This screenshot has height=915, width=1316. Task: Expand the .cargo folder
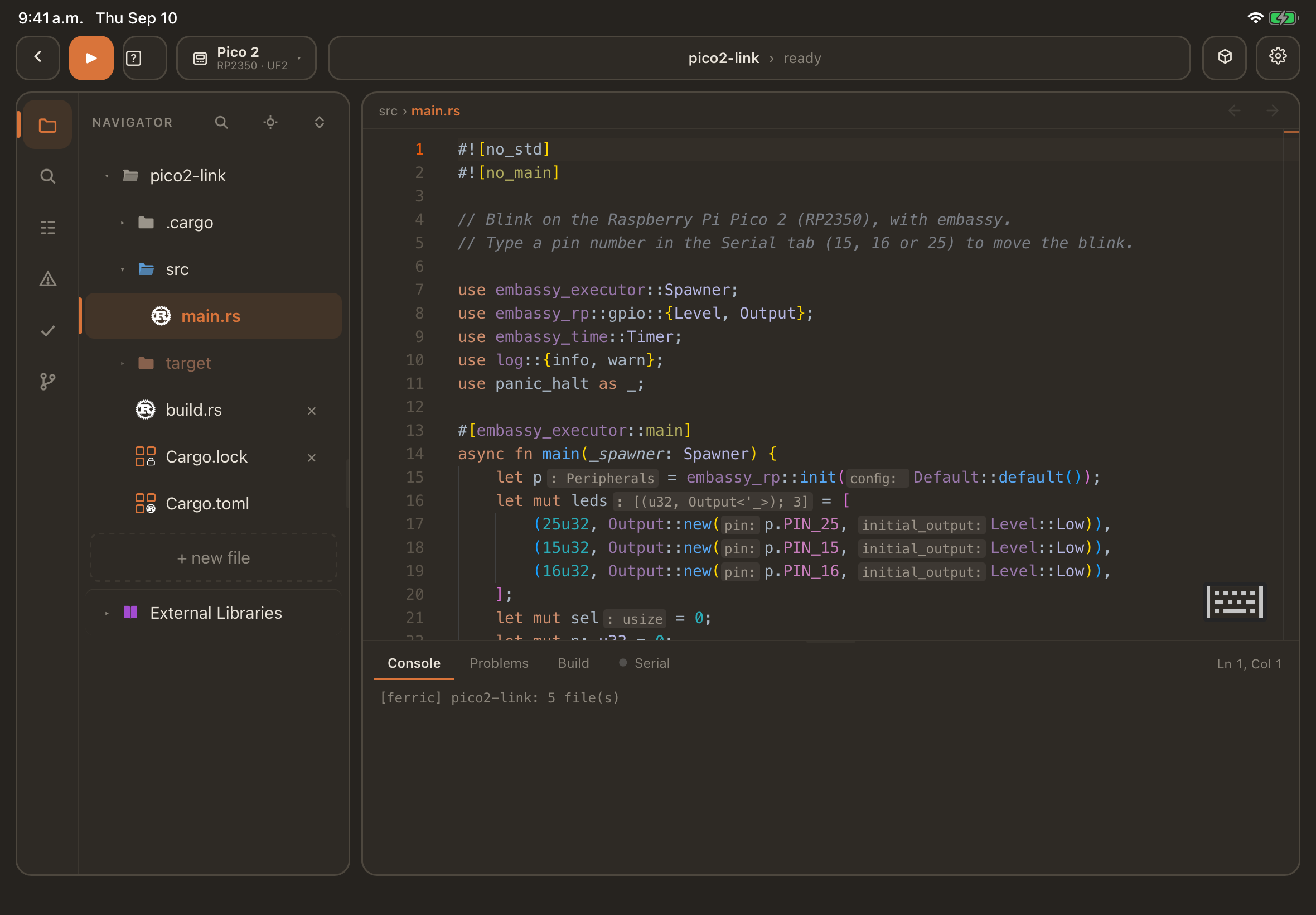click(122, 223)
